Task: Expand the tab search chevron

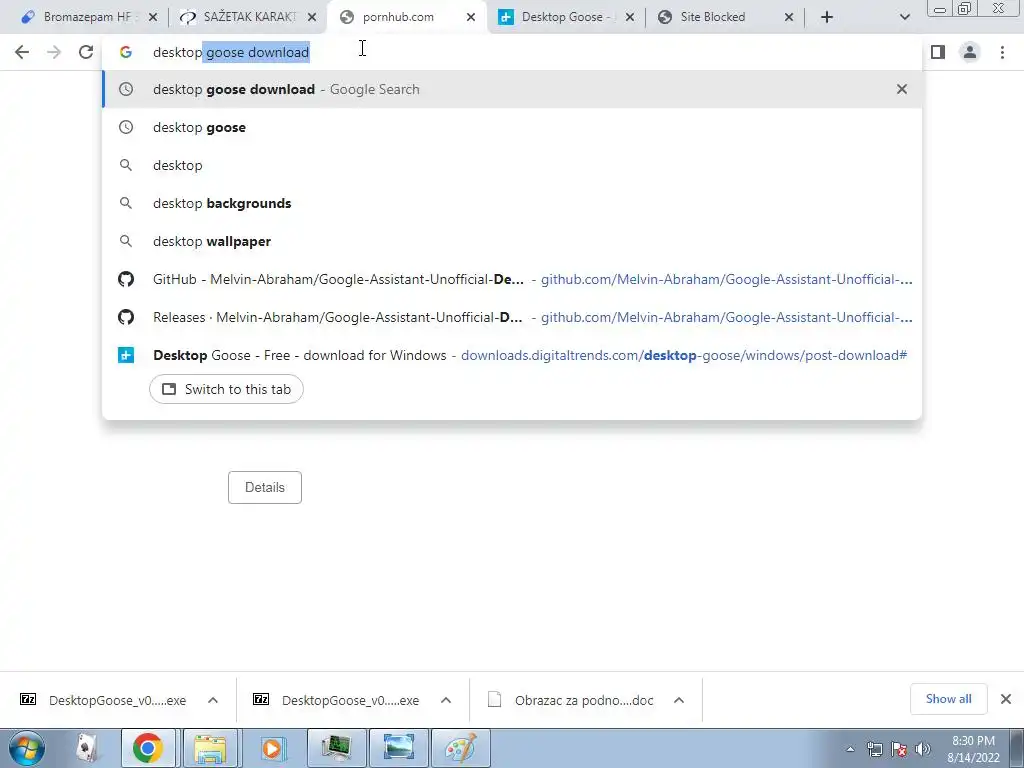Action: (x=904, y=17)
